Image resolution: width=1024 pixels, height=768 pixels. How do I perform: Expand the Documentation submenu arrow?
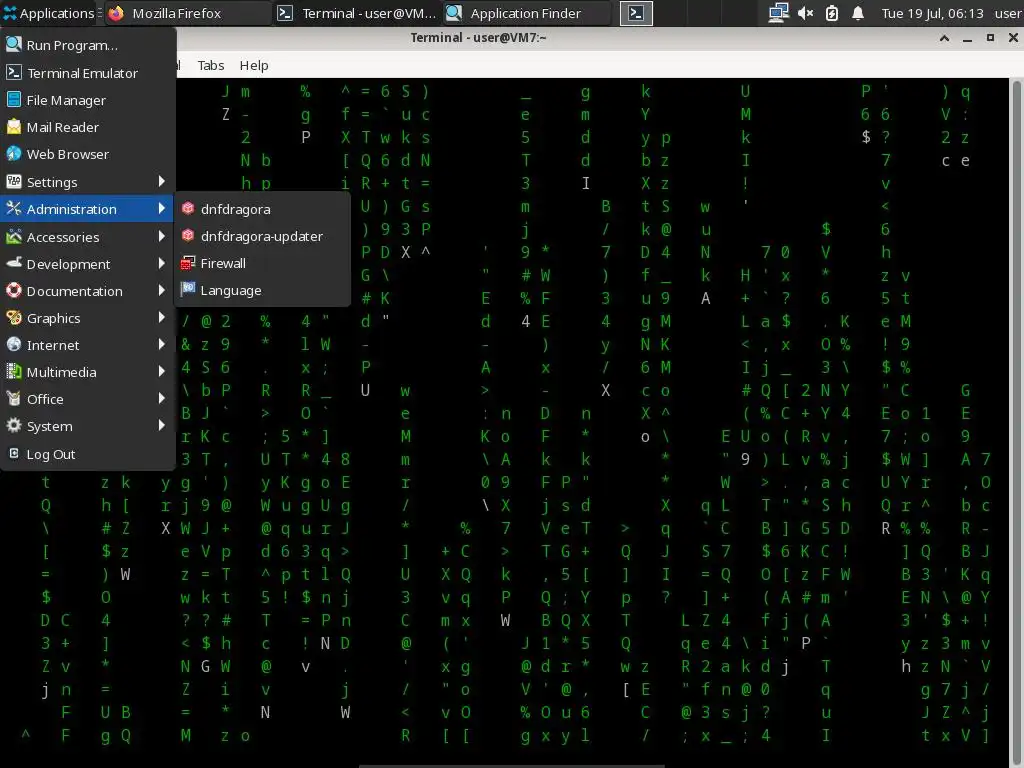161,291
